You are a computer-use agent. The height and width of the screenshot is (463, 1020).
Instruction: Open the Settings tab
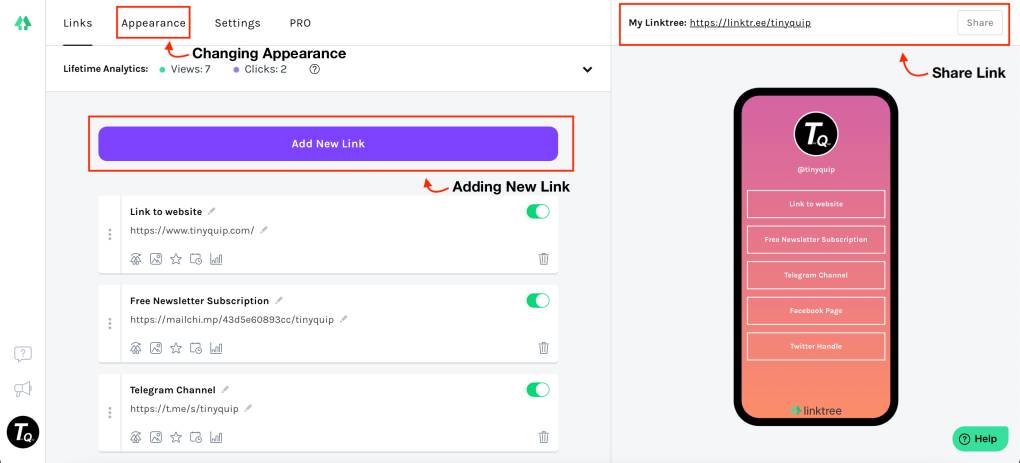coord(237,23)
